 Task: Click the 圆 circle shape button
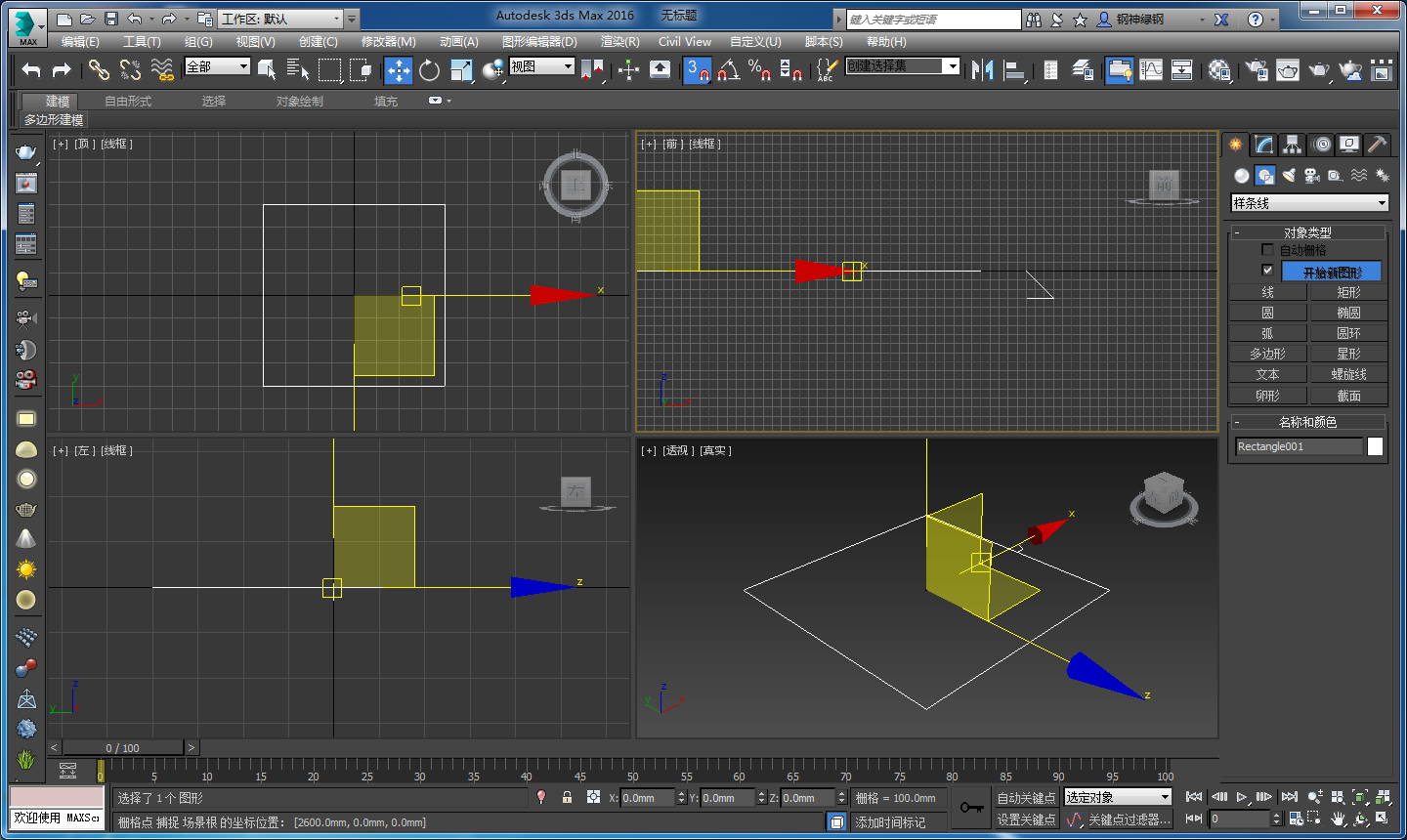(x=1267, y=313)
